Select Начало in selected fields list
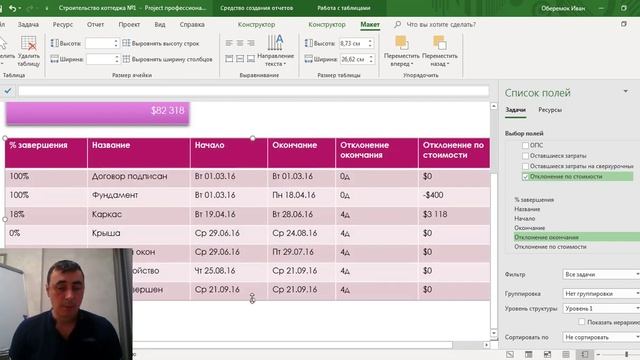 524,218
